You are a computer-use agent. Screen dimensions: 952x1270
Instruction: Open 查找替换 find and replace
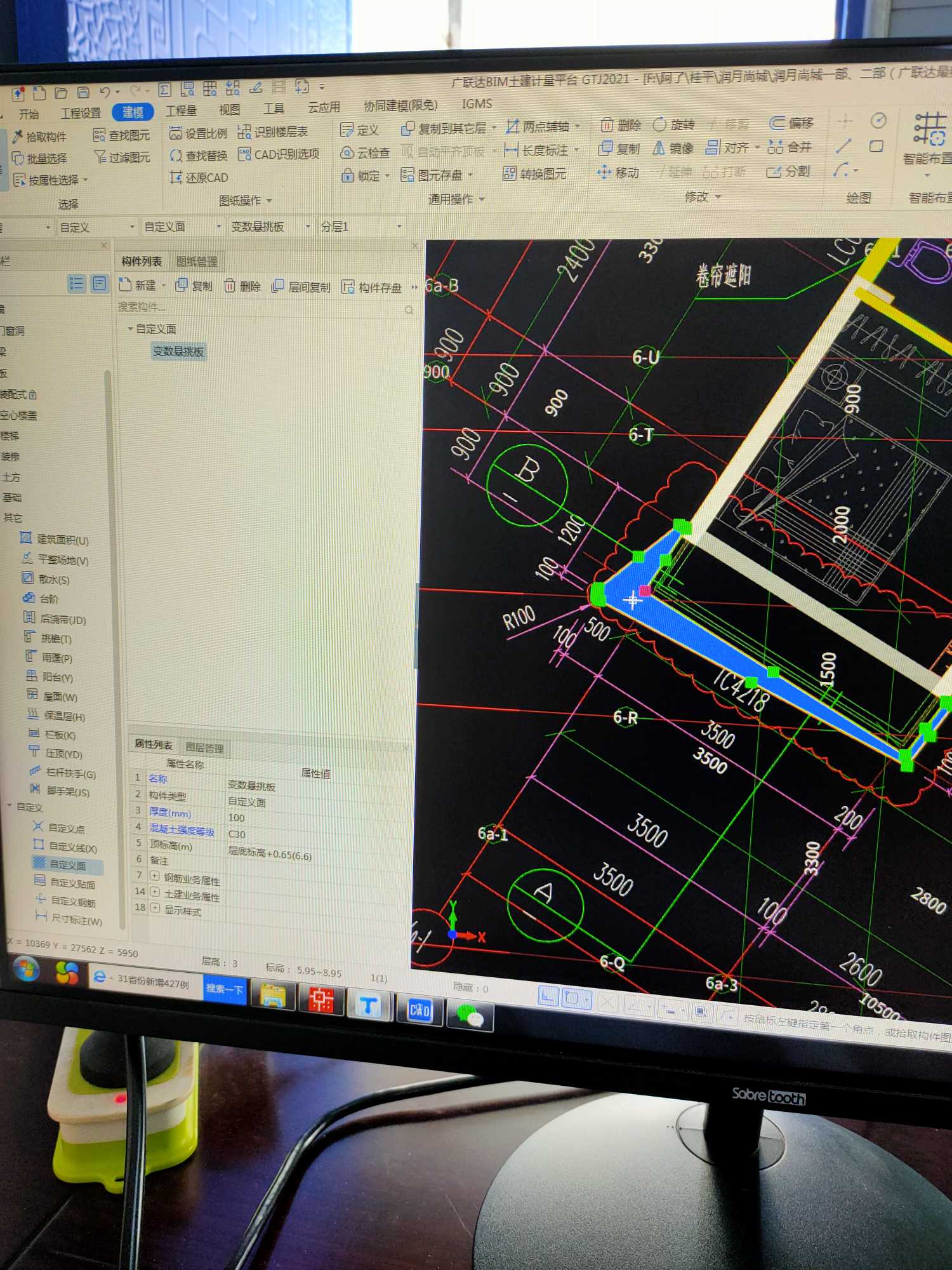pyautogui.click(x=198, y=156)
